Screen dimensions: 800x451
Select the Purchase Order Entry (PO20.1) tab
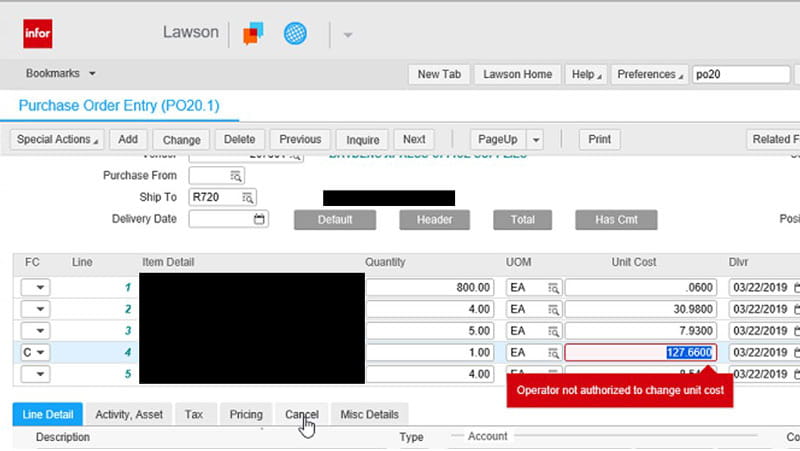click(x=119, y=106)
